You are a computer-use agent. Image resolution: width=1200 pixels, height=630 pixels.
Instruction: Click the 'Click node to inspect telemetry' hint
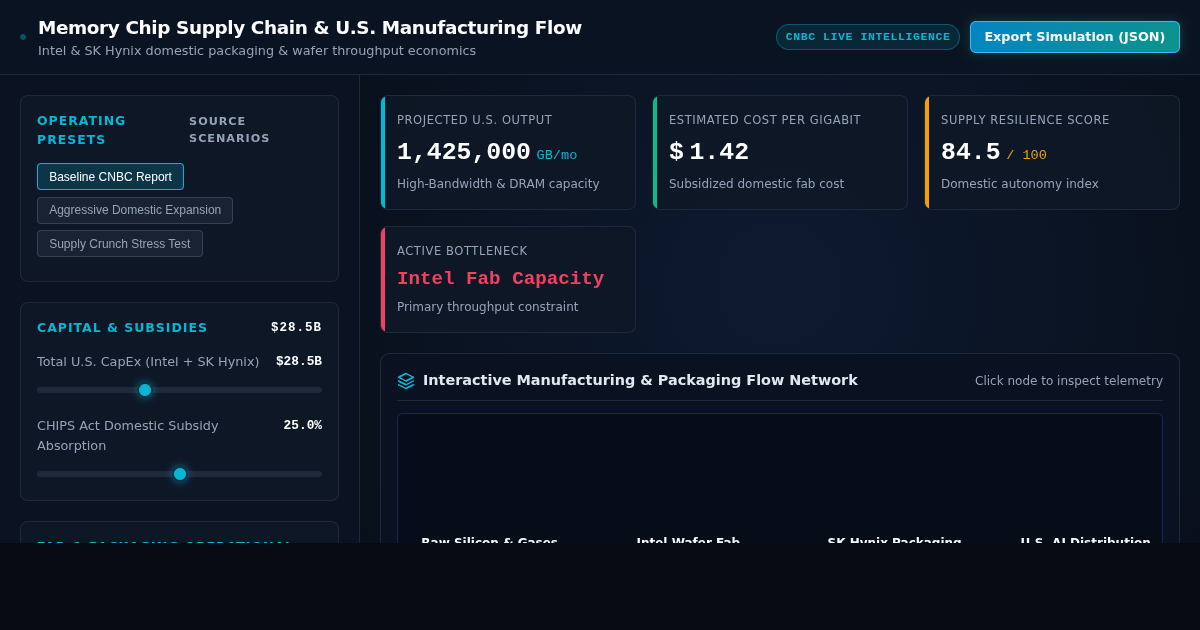tap(1069, 381)
